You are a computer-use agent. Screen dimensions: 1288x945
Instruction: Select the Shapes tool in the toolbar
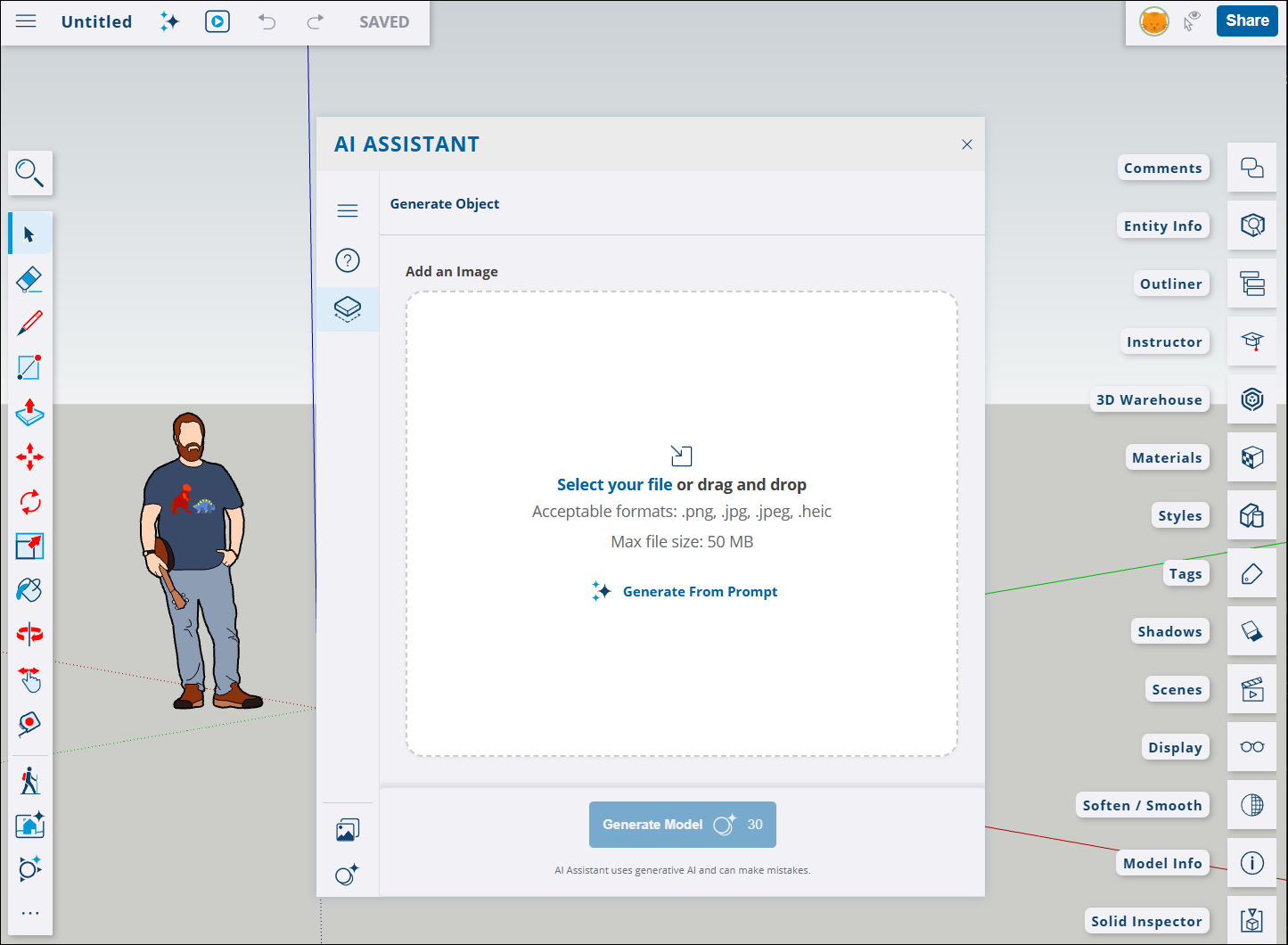pos(29,367)
